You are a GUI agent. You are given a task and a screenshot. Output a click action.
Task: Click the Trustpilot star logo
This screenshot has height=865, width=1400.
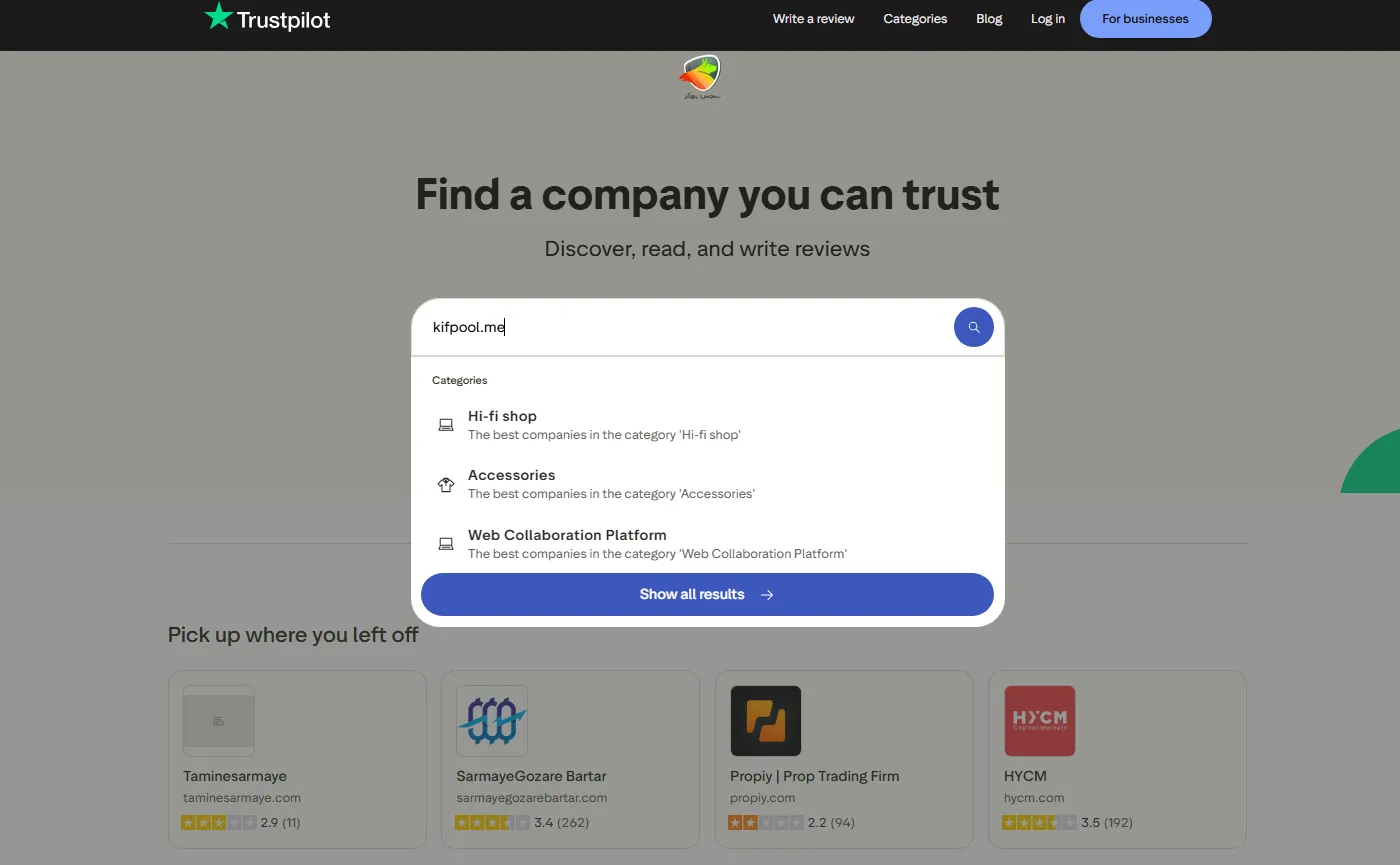[218, 17]
